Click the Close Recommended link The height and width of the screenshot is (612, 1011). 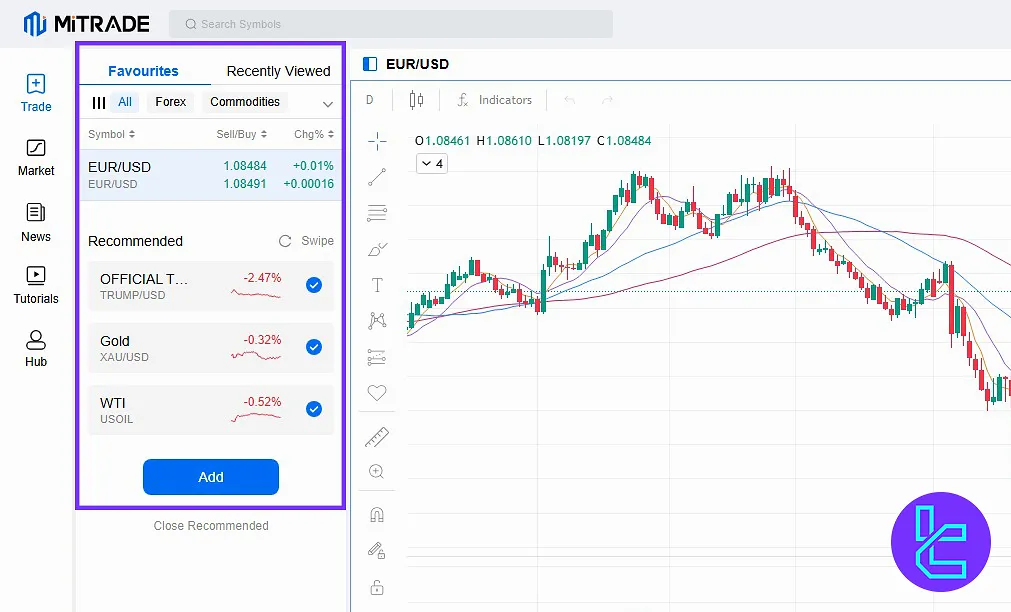[x=211, y=526]
